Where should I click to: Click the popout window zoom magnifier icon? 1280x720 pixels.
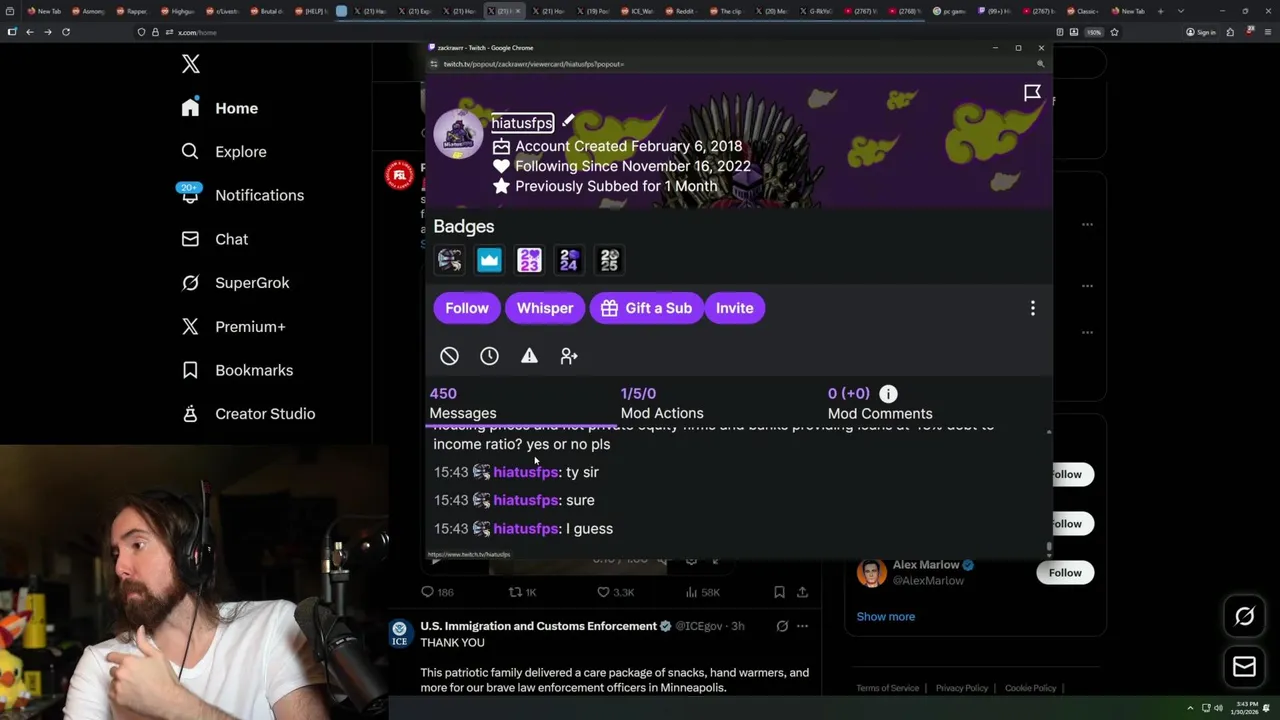[x=1040, y=64]
